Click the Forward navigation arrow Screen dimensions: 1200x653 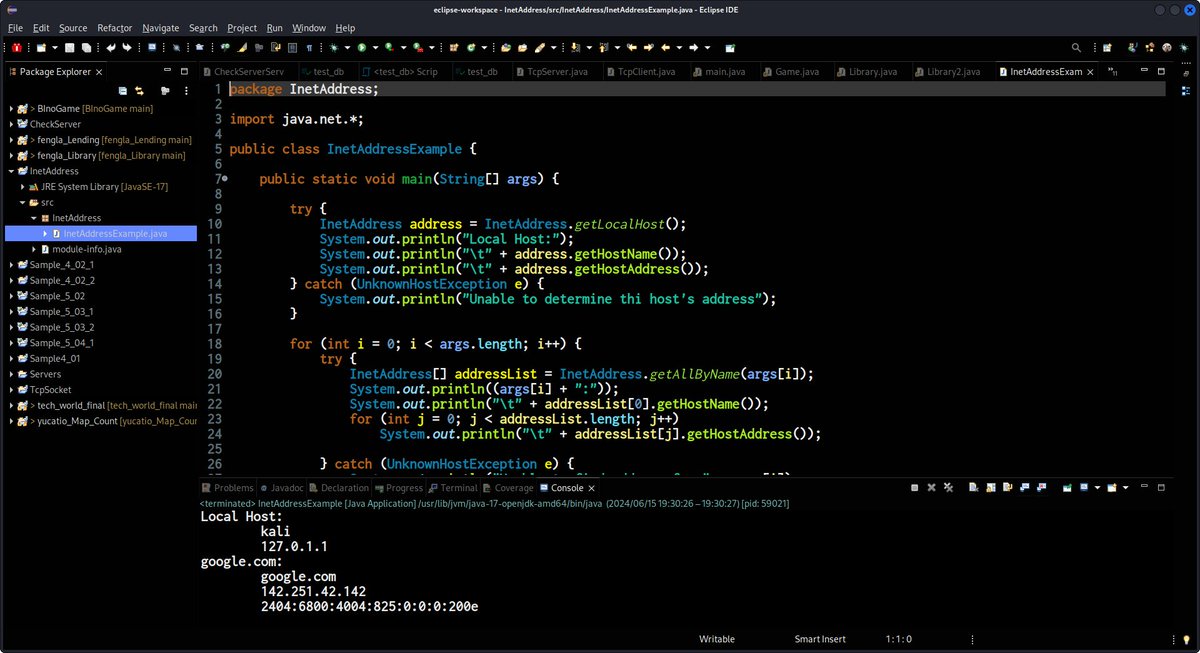pos(693,47)
